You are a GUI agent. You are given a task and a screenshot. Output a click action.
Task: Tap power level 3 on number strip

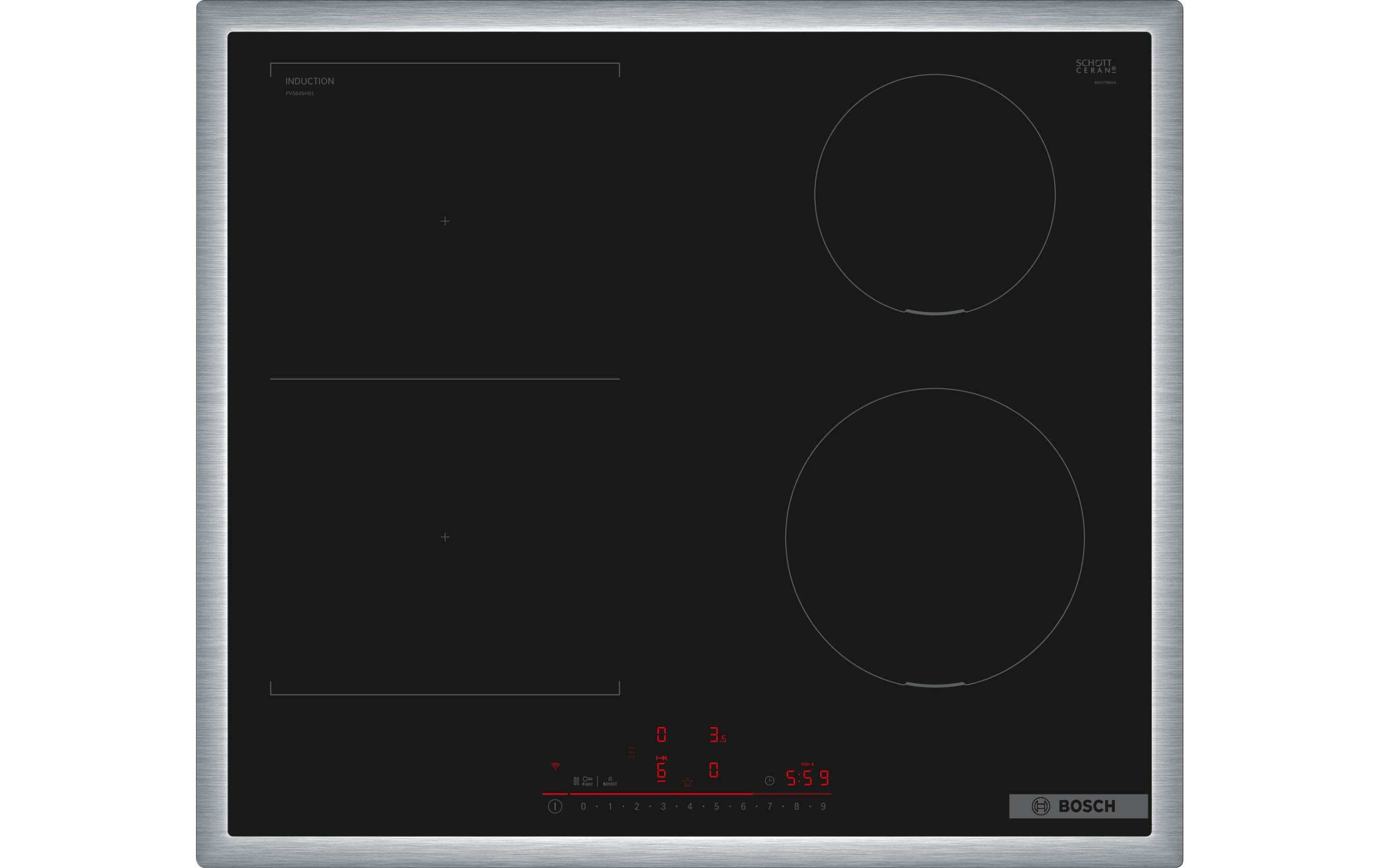[x=663, y=806]
